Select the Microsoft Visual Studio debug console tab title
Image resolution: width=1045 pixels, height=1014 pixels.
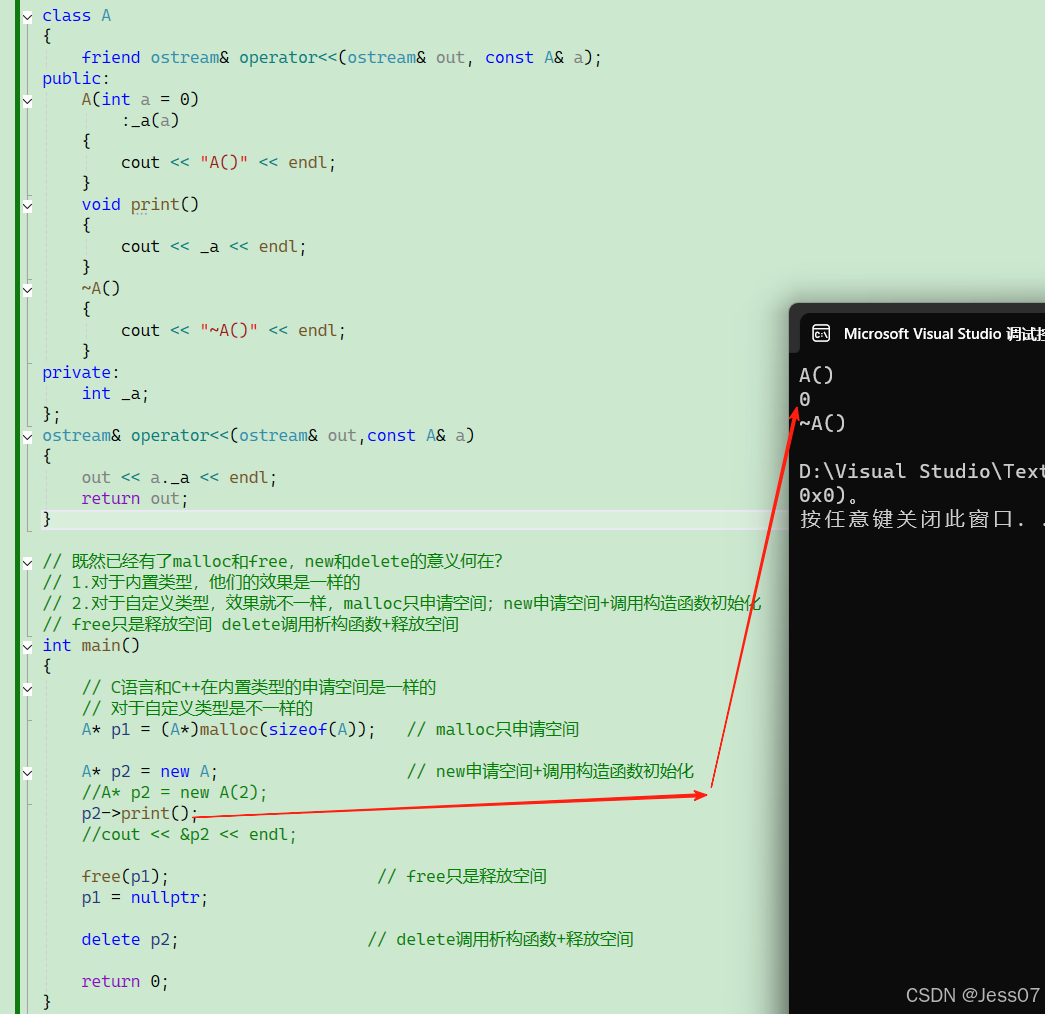pyautogui.click(x=944, y=333)
